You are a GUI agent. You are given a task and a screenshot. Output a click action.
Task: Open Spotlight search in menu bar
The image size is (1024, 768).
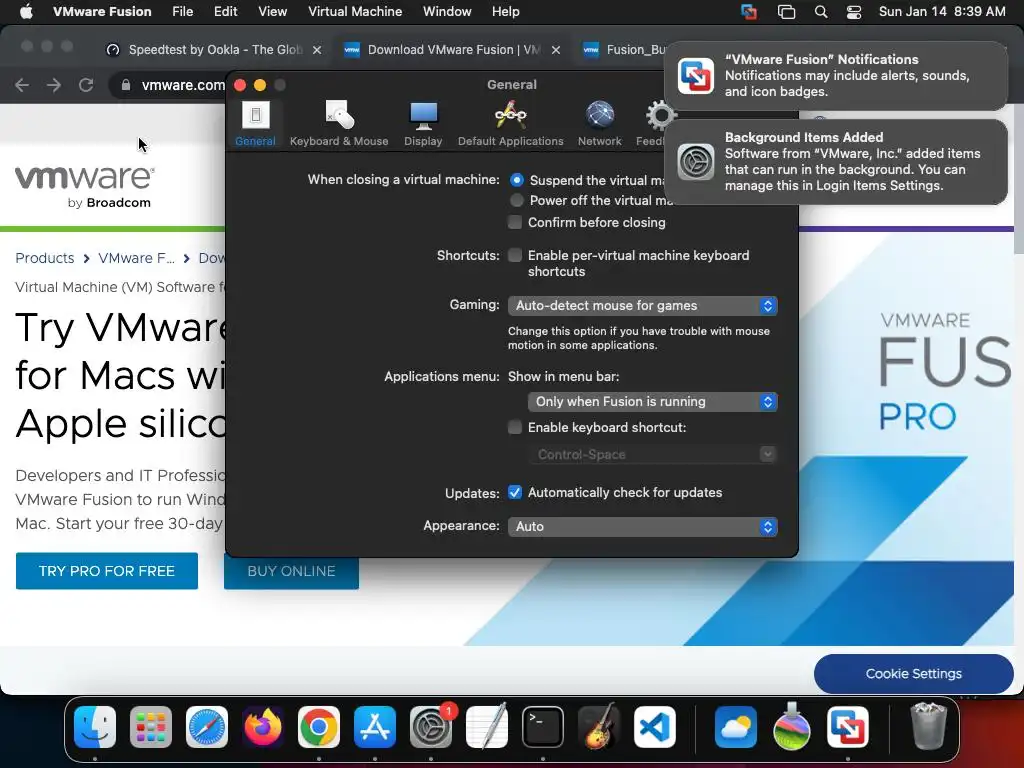pyautogui.click(x=821, y=12)
